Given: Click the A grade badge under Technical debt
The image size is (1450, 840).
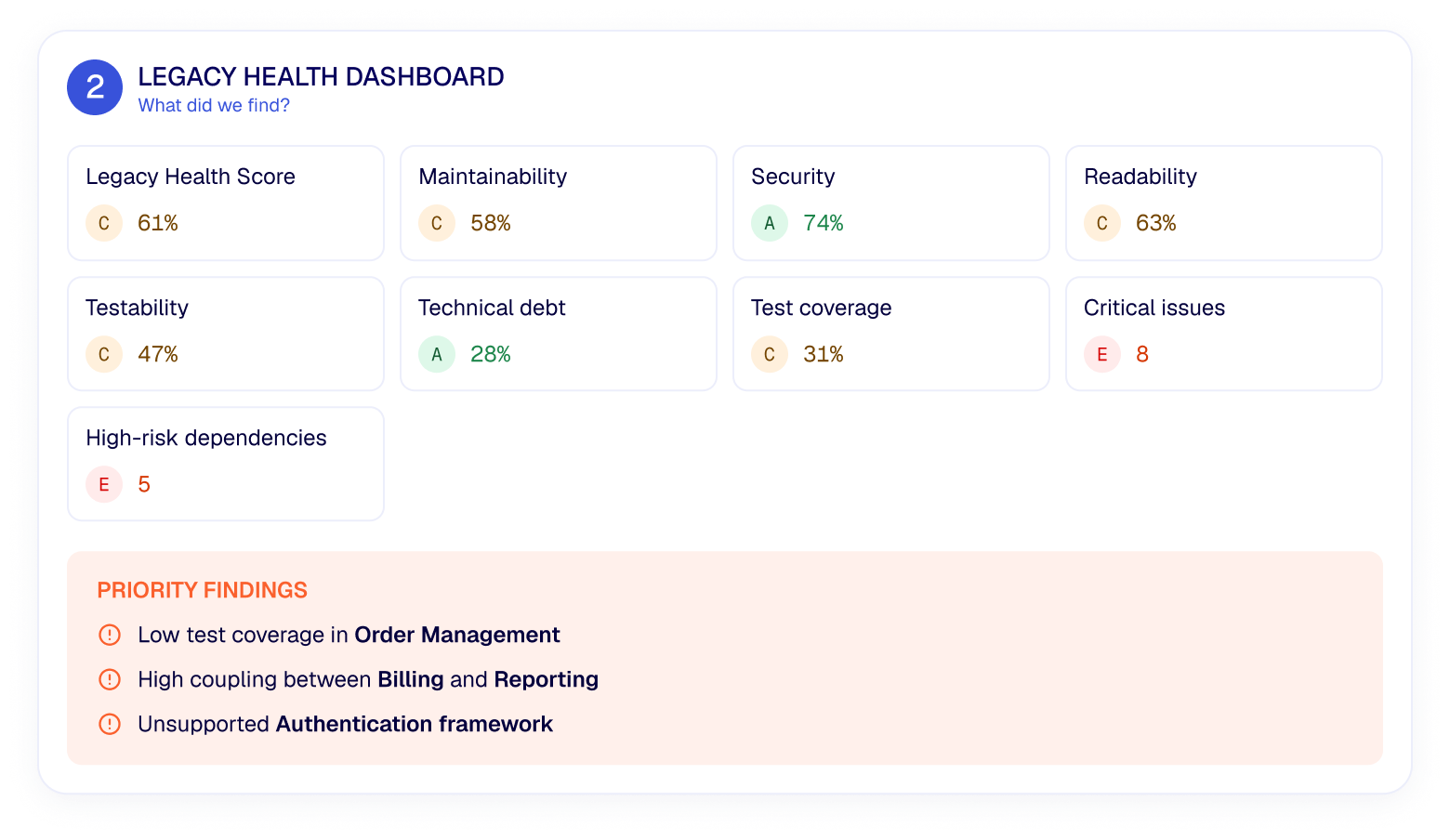Looking at the screenshot, I should tap(437, 354).
